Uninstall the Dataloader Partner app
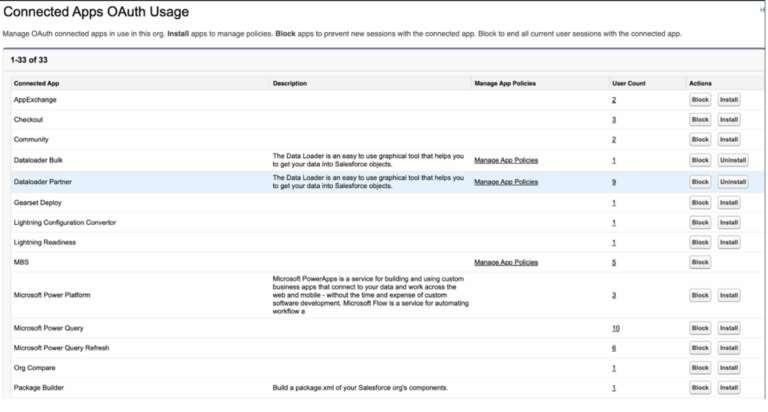768x412 pixels. (x=733, y=182)
